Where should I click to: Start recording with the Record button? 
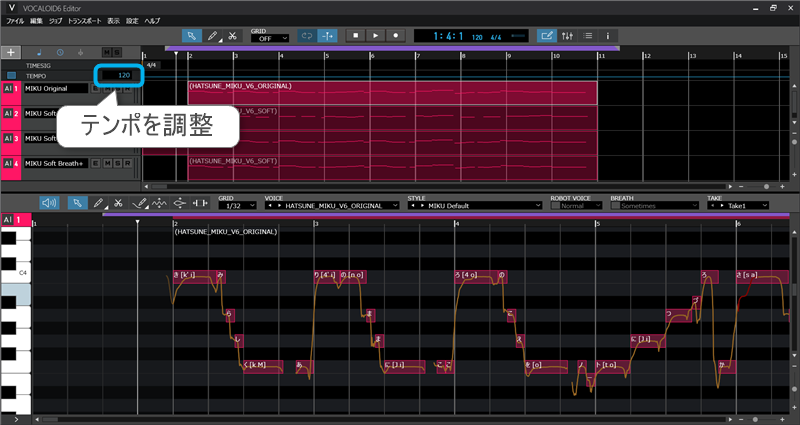[x=395, y=36]
